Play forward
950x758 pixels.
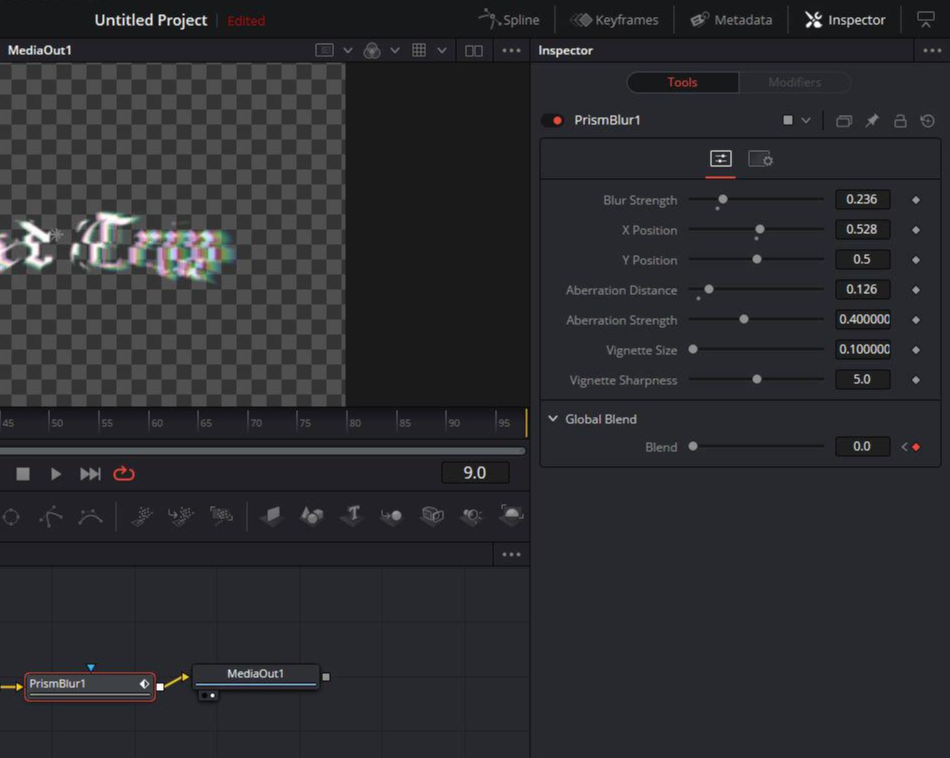coord(55,474)
